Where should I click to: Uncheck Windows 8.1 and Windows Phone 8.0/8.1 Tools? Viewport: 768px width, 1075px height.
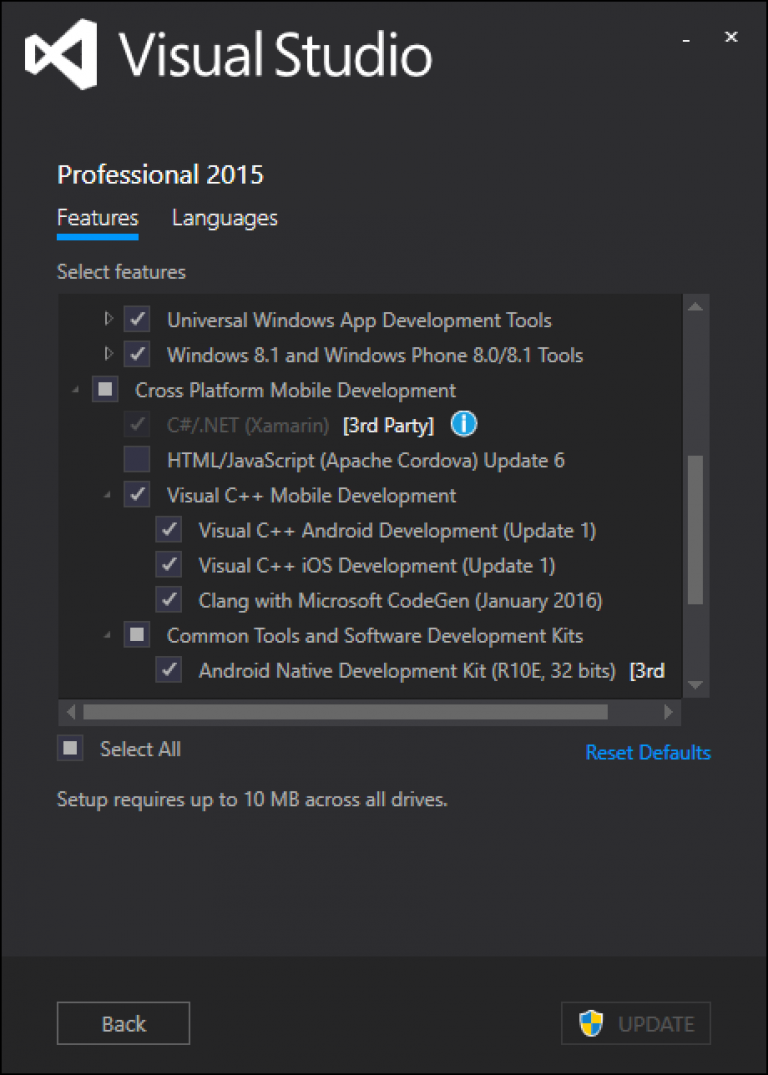click(136, 354)
